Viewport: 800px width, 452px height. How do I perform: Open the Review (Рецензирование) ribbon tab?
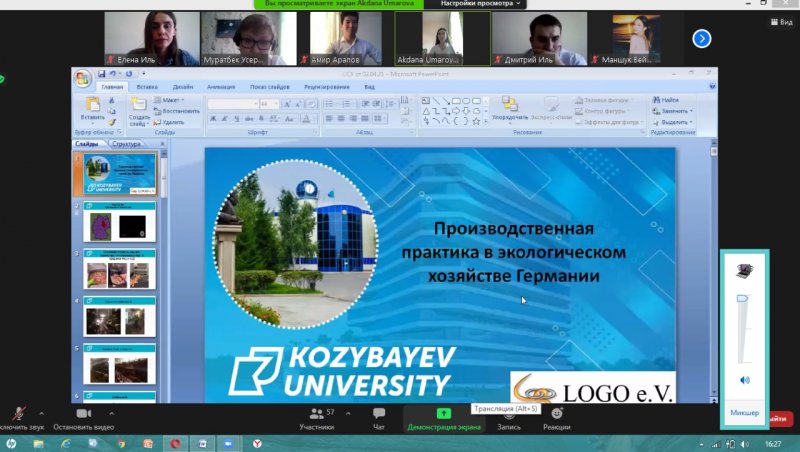click(327, 87)
